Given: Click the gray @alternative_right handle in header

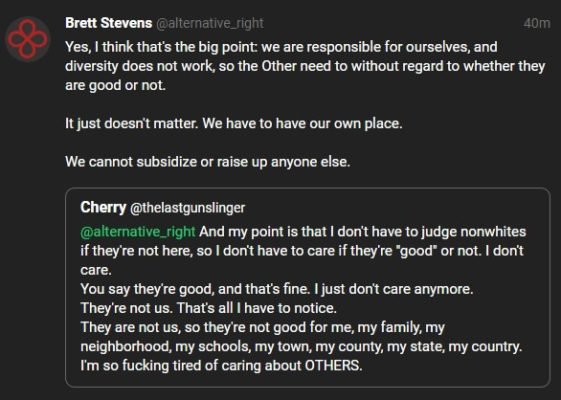Looking at the screenshot, I should 210,23.
